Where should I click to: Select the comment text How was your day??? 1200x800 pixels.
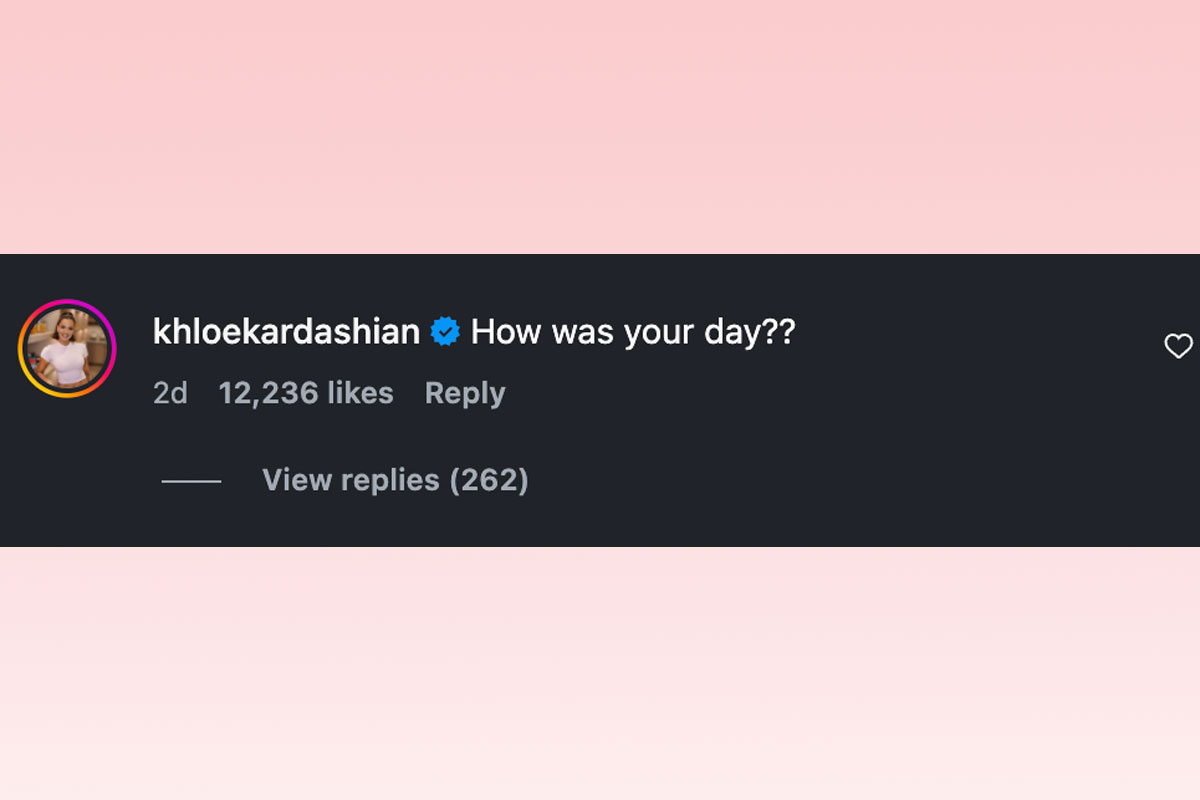[633, 331]
